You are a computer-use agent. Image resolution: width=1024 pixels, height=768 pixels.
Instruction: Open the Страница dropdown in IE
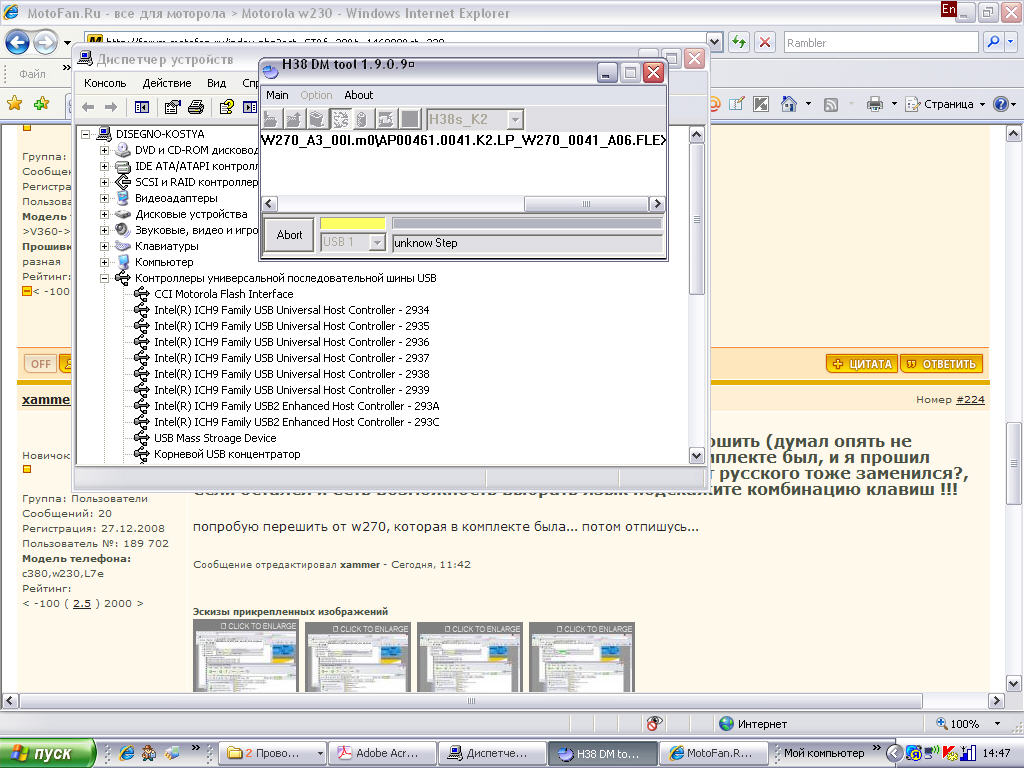point(945,104)
